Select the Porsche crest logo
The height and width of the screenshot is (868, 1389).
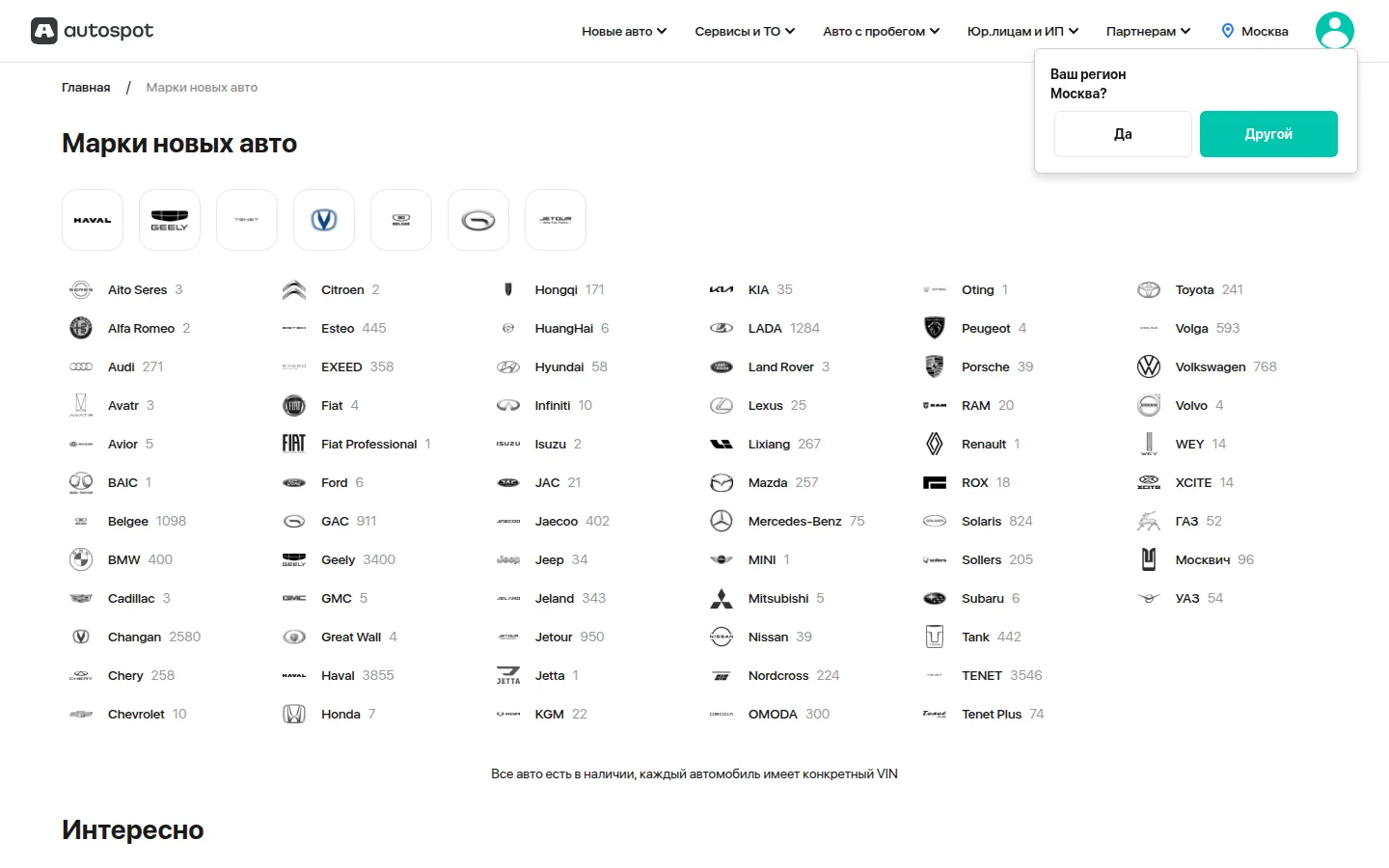click(935, 366)
